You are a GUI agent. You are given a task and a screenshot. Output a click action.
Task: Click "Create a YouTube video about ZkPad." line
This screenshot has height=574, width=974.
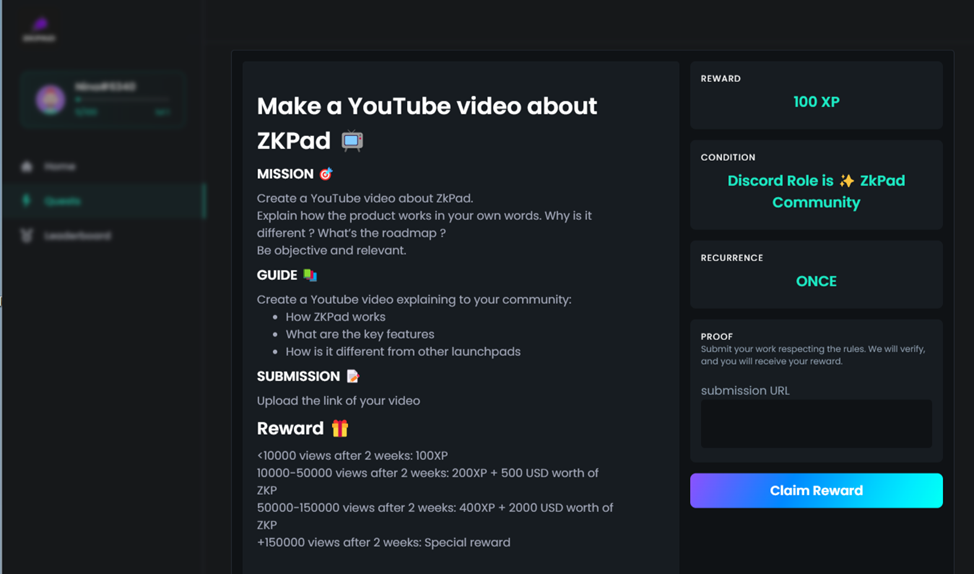tap(365, 198)
